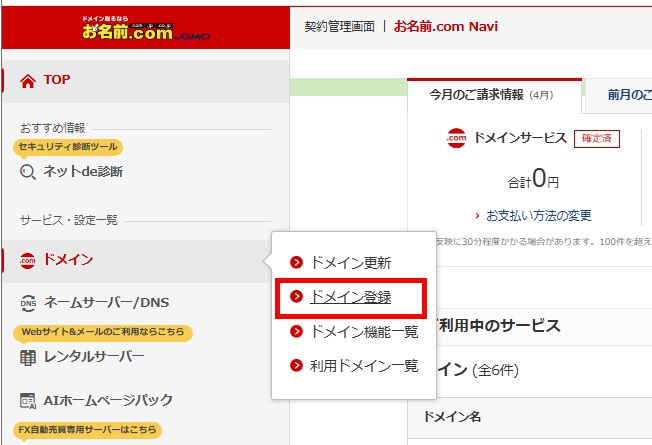This screenshot has width=652, height=445.
Task: Click the AIホームページパック icon
Action: (28, 401)
